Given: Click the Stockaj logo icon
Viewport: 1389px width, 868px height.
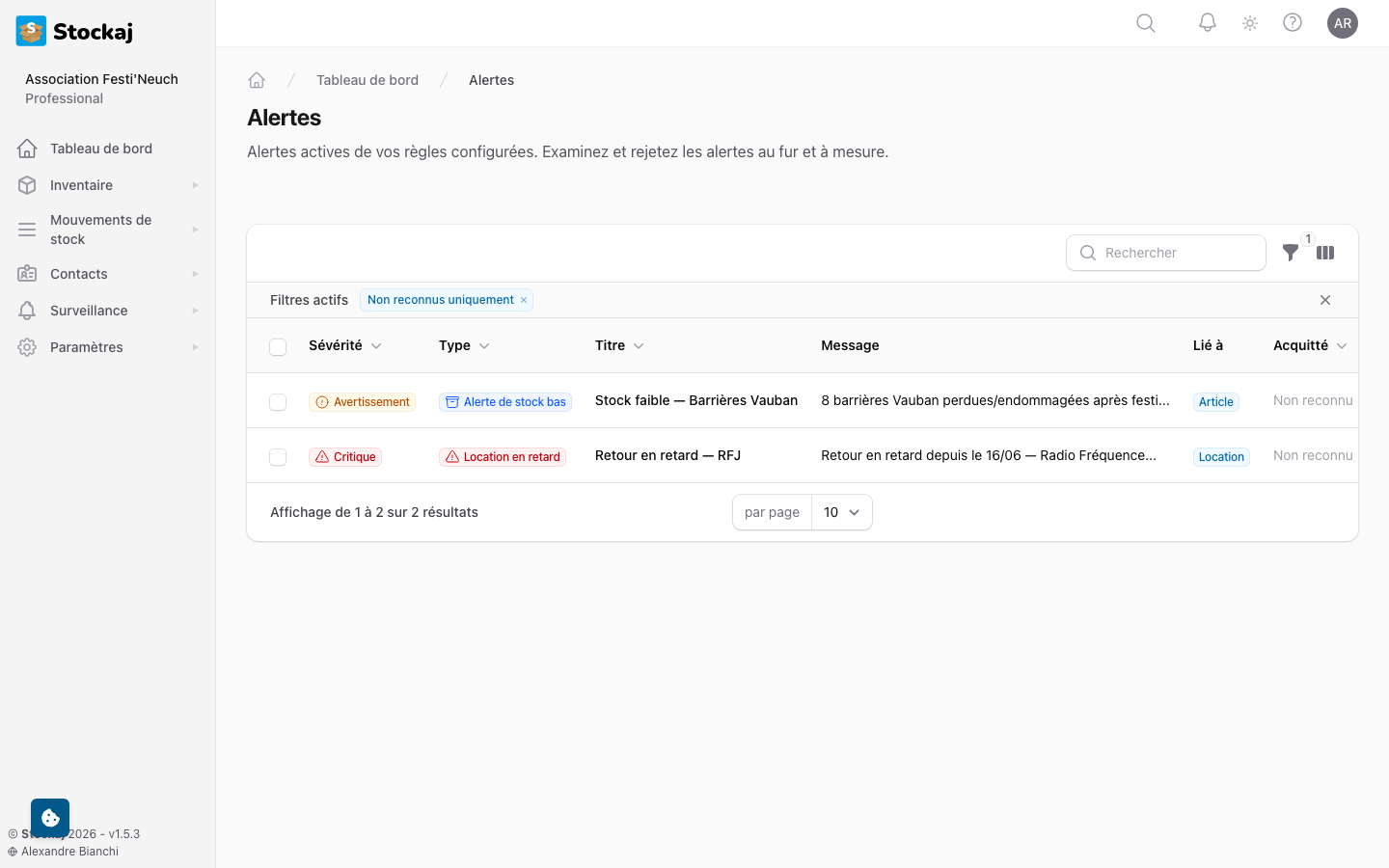Looking at the screenshot, I should point(31,31).
